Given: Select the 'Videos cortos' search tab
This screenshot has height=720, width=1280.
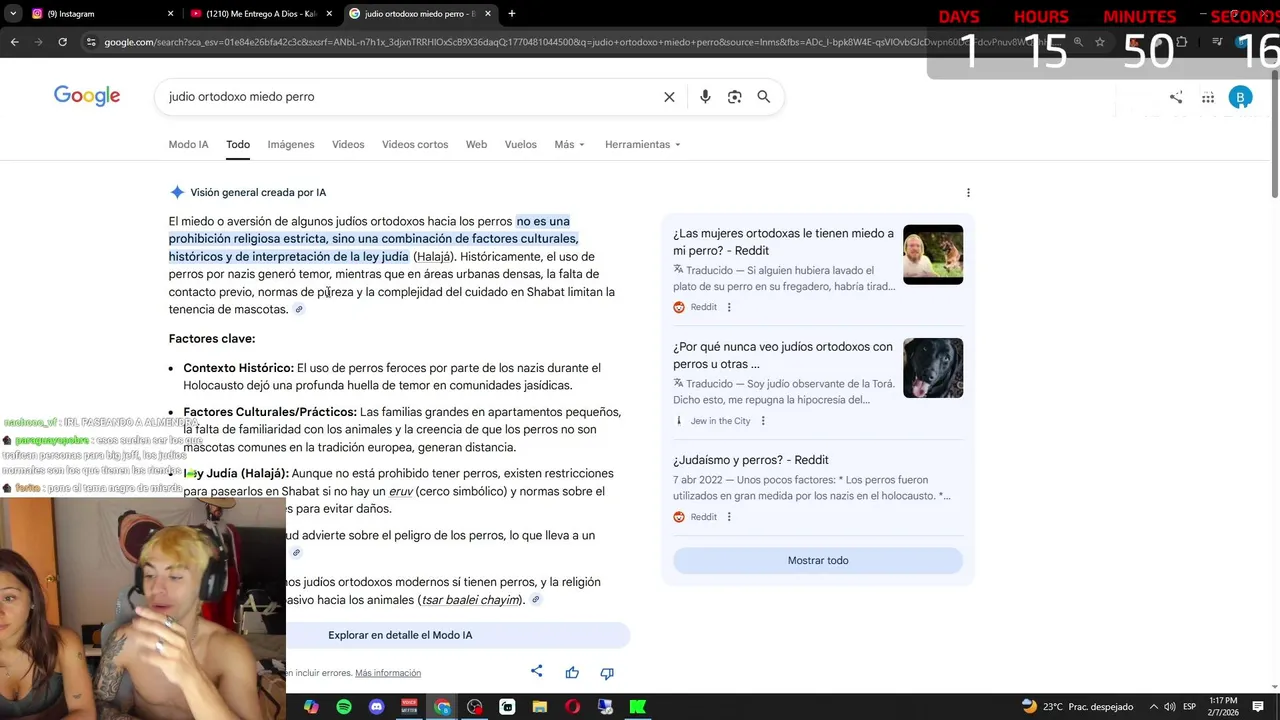Looking at the screenshot, I should (x=415, y=145).
